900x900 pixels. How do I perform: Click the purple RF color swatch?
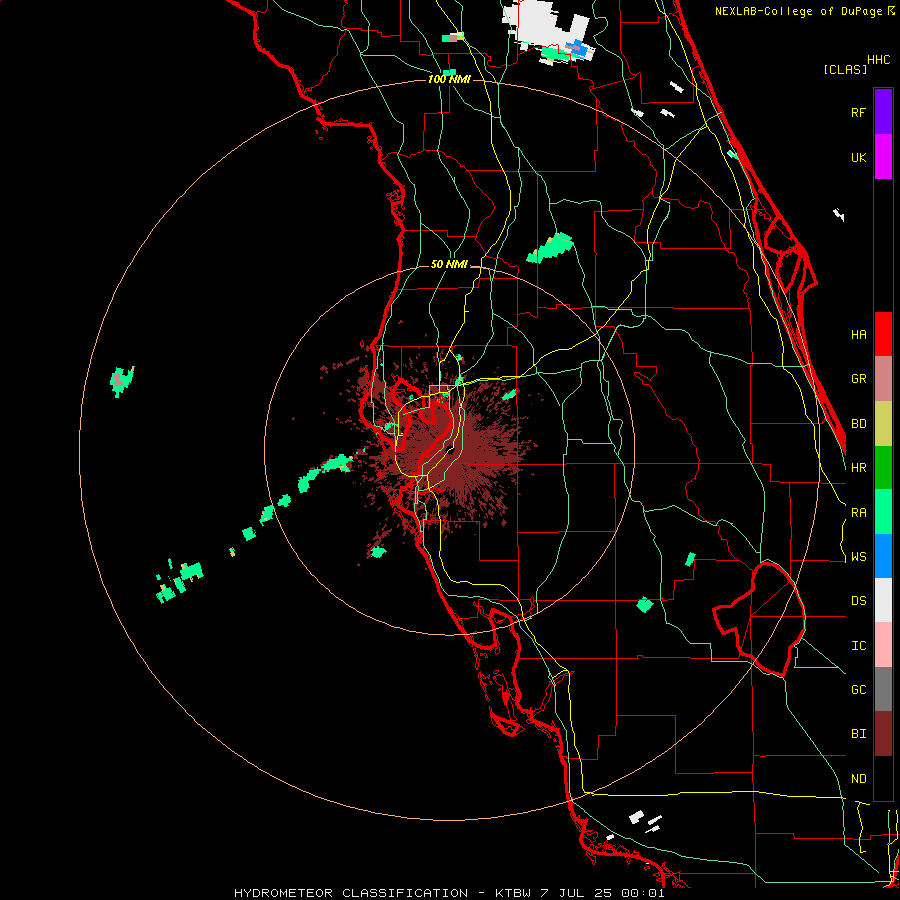pos(883,111)
